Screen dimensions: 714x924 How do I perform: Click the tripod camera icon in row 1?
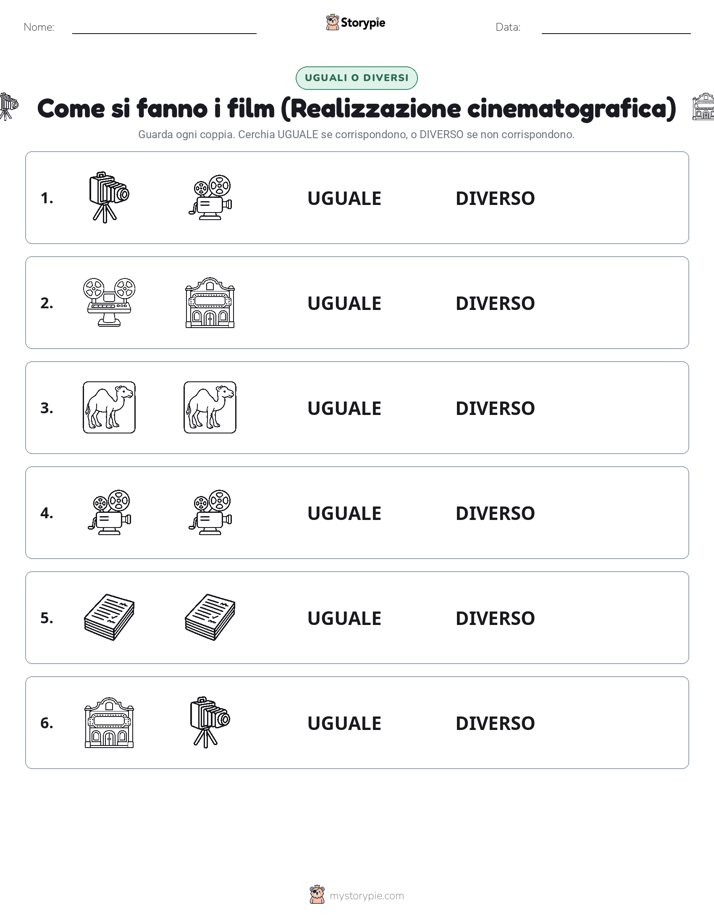(109, 197)
